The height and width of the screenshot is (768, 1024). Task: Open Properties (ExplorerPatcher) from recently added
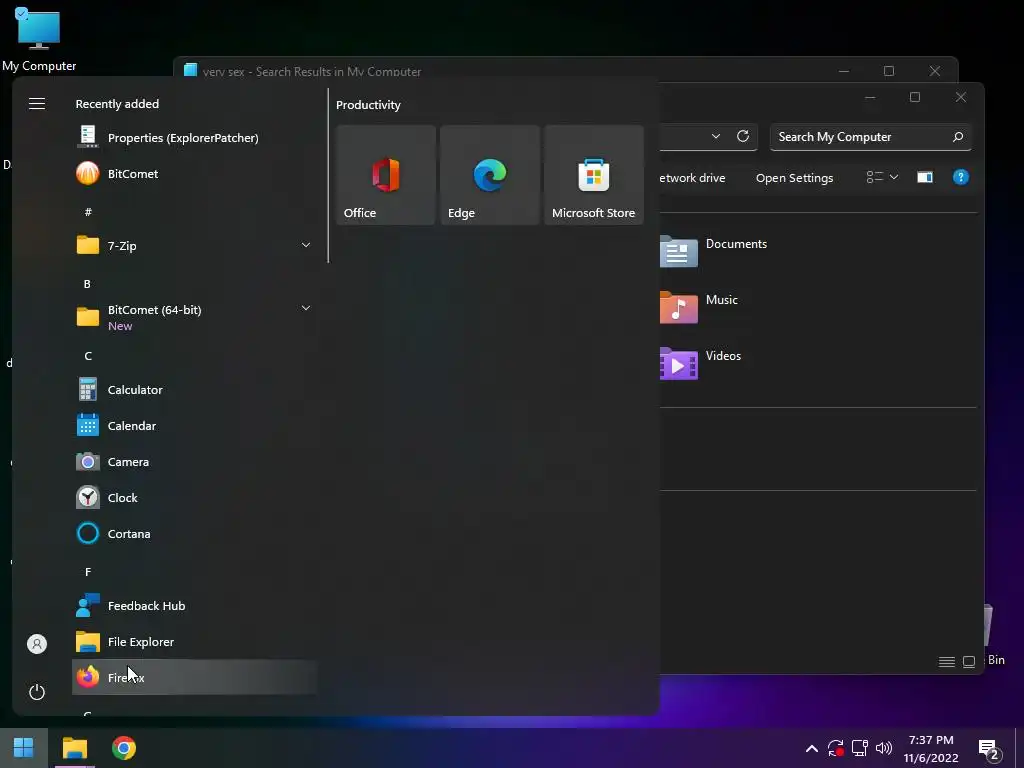pyautogui.click(x=195, y=138)
